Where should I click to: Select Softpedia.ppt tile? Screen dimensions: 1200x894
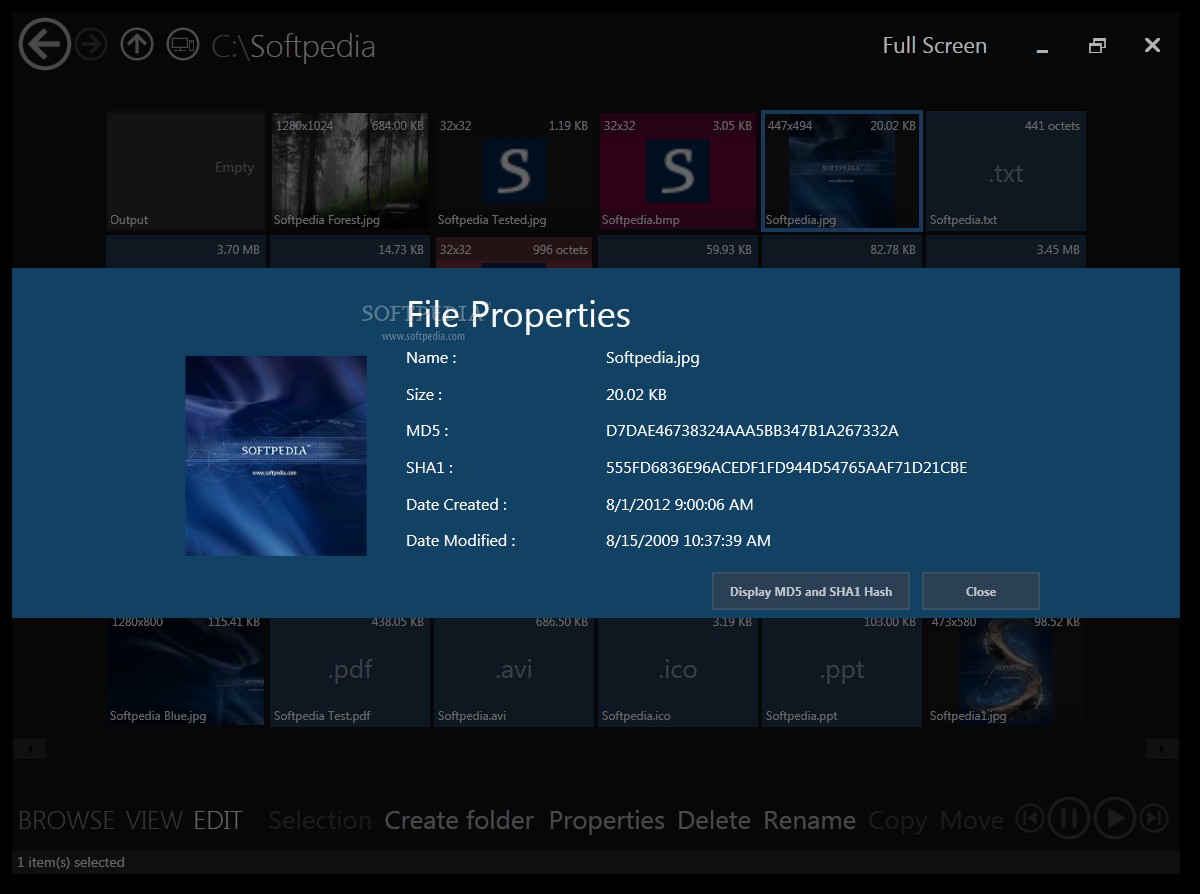click(841, 671)
